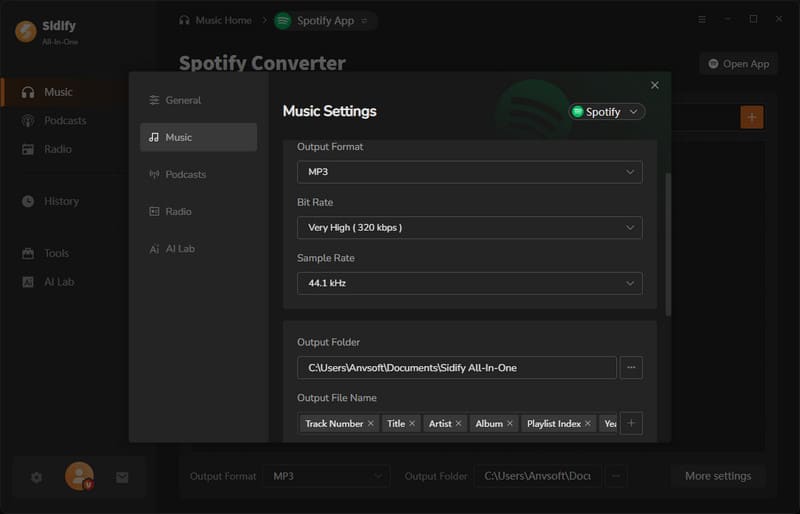Open the Sample Rate 44.1 kHz dropdown
The image size is (800, 514).
click(x=469, y=283)
